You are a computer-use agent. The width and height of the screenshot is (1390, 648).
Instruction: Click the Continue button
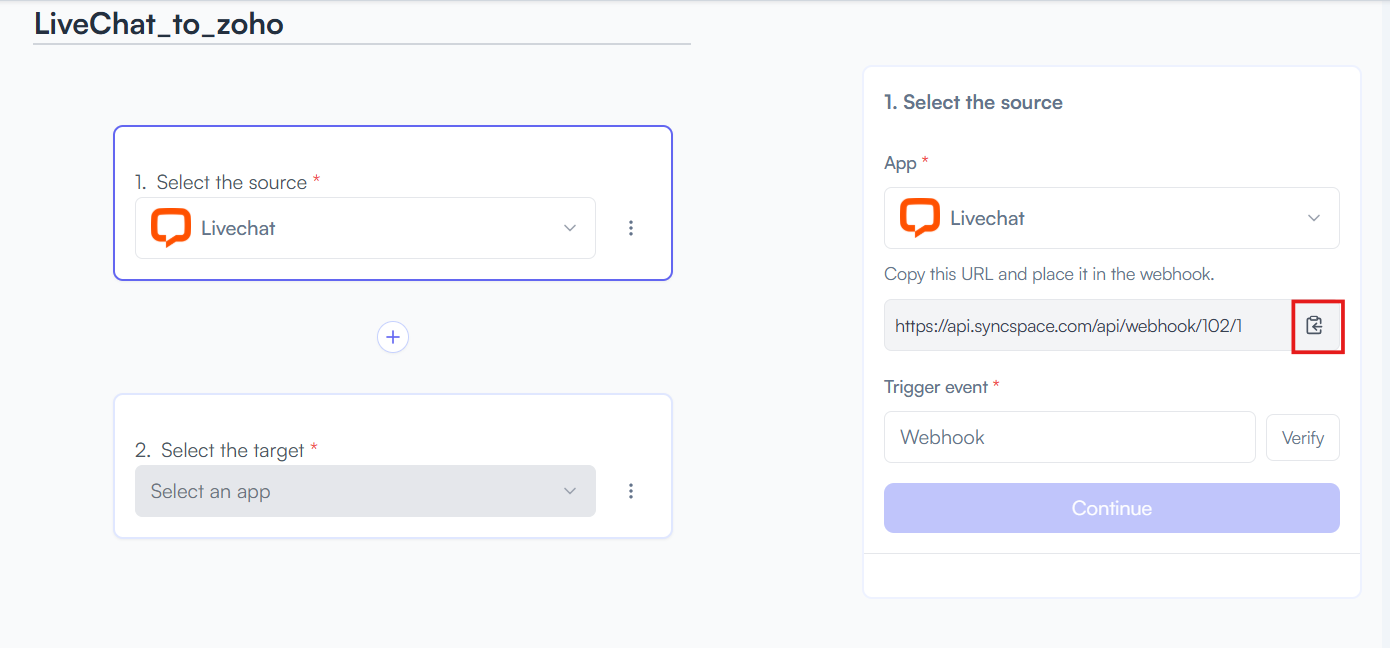point(1112,508)
